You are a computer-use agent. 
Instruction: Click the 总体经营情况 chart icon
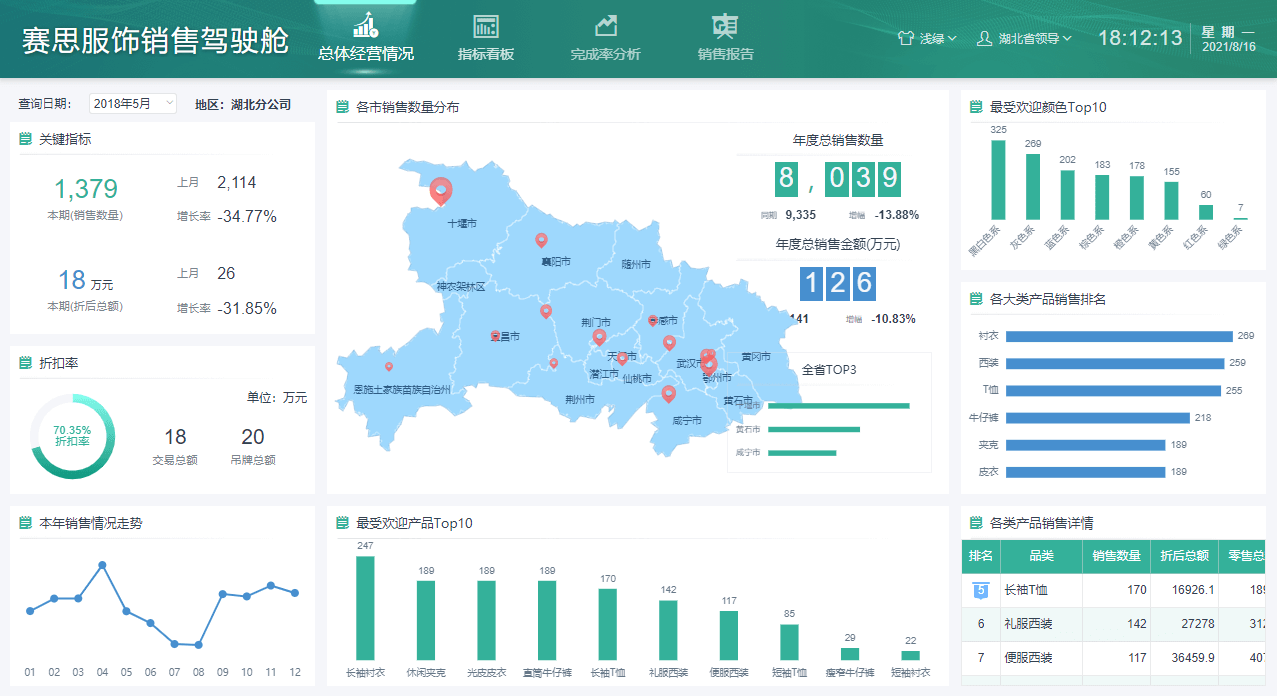(x=366, y=25)
